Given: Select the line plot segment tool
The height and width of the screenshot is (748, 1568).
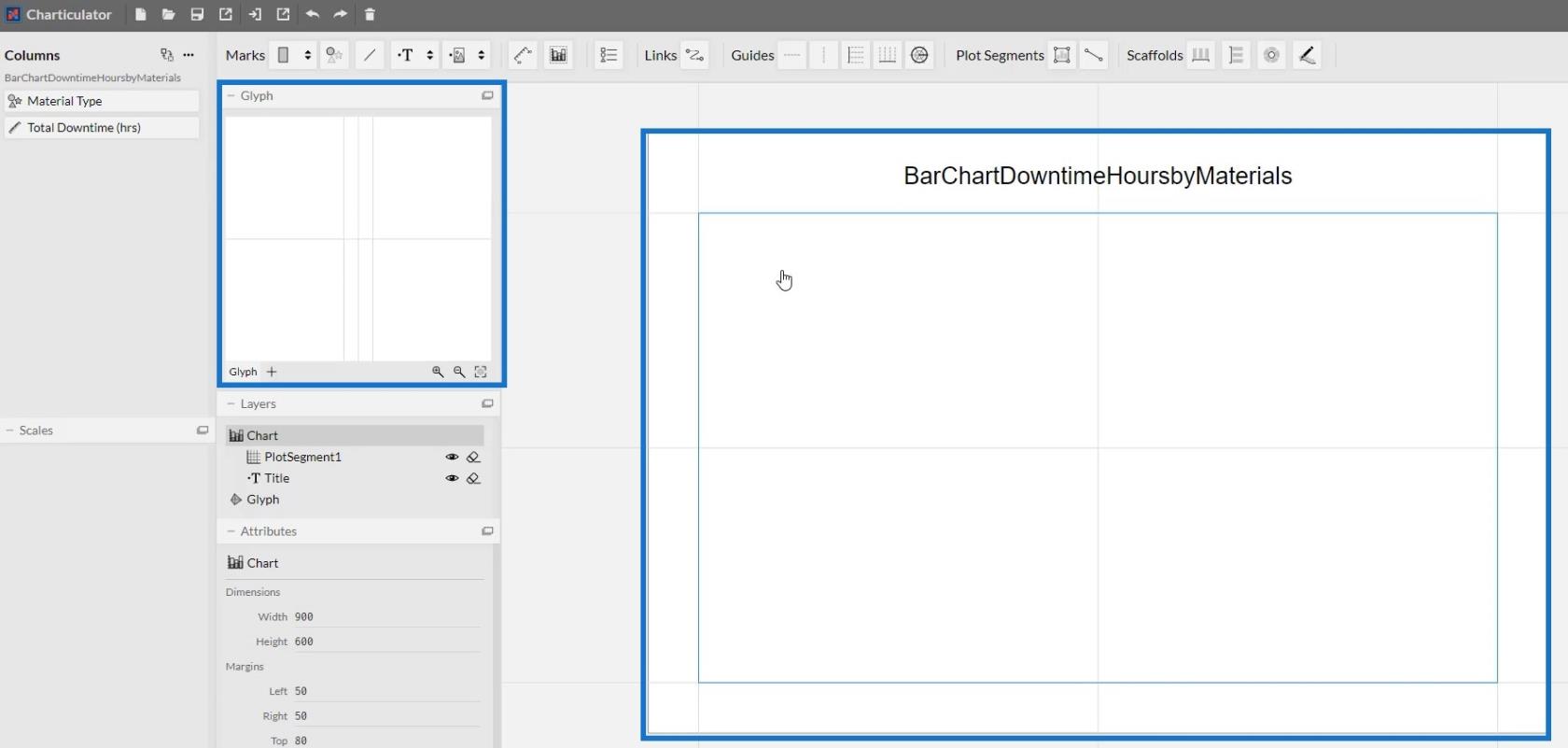Looking at the screenshot, I should (1094, 55).
